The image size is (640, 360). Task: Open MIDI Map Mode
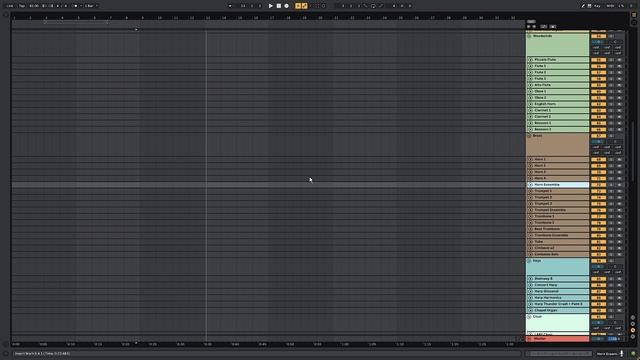610,6
